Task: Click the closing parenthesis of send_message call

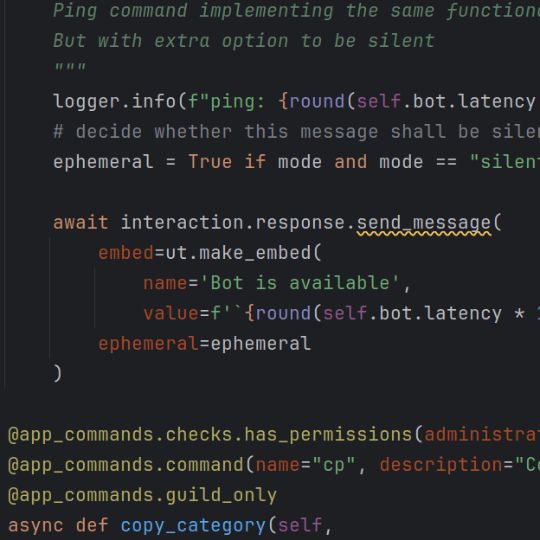Action: point(58,374)
